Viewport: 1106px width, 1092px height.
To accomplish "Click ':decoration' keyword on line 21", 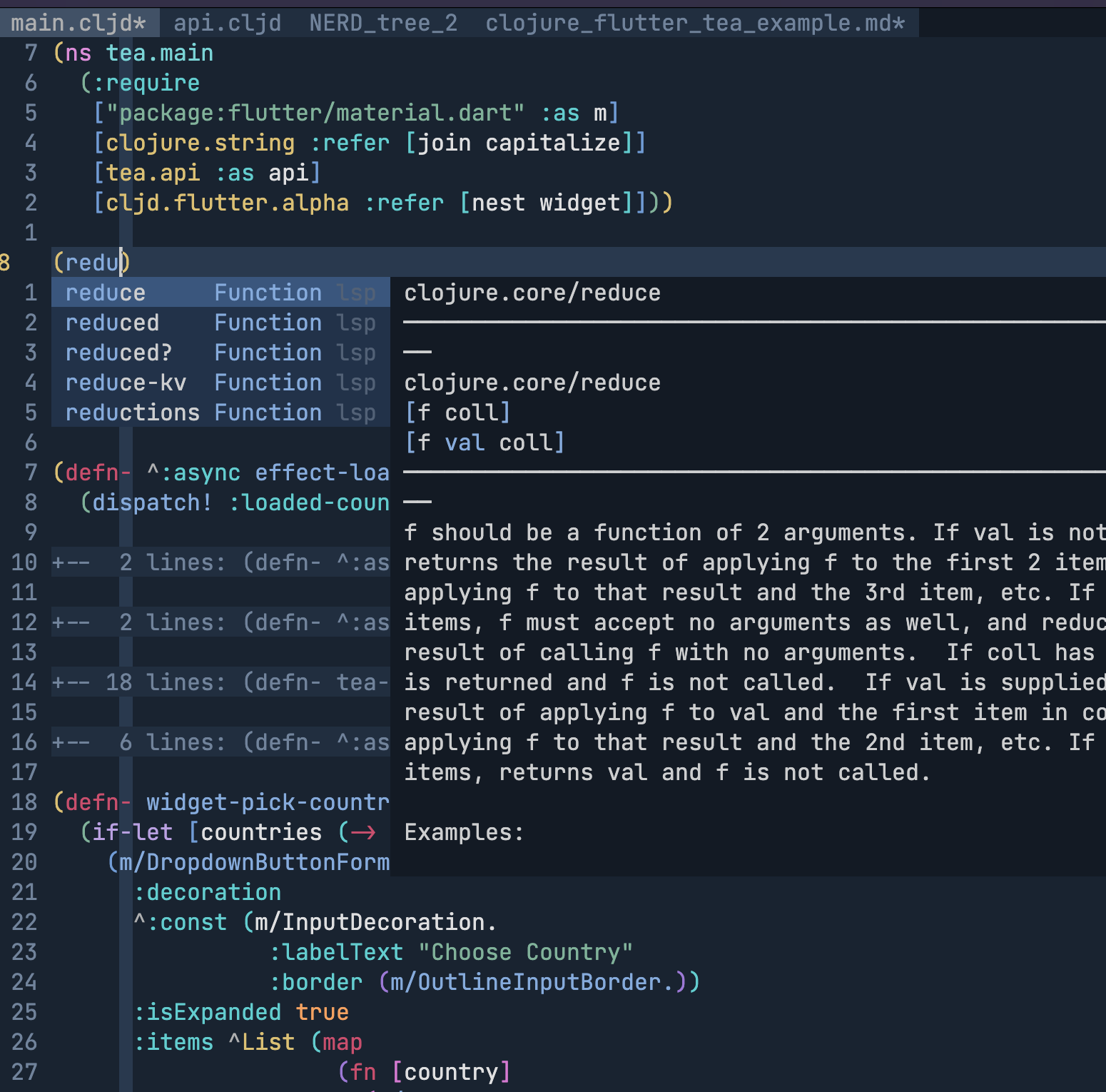I will coord(208,892).
